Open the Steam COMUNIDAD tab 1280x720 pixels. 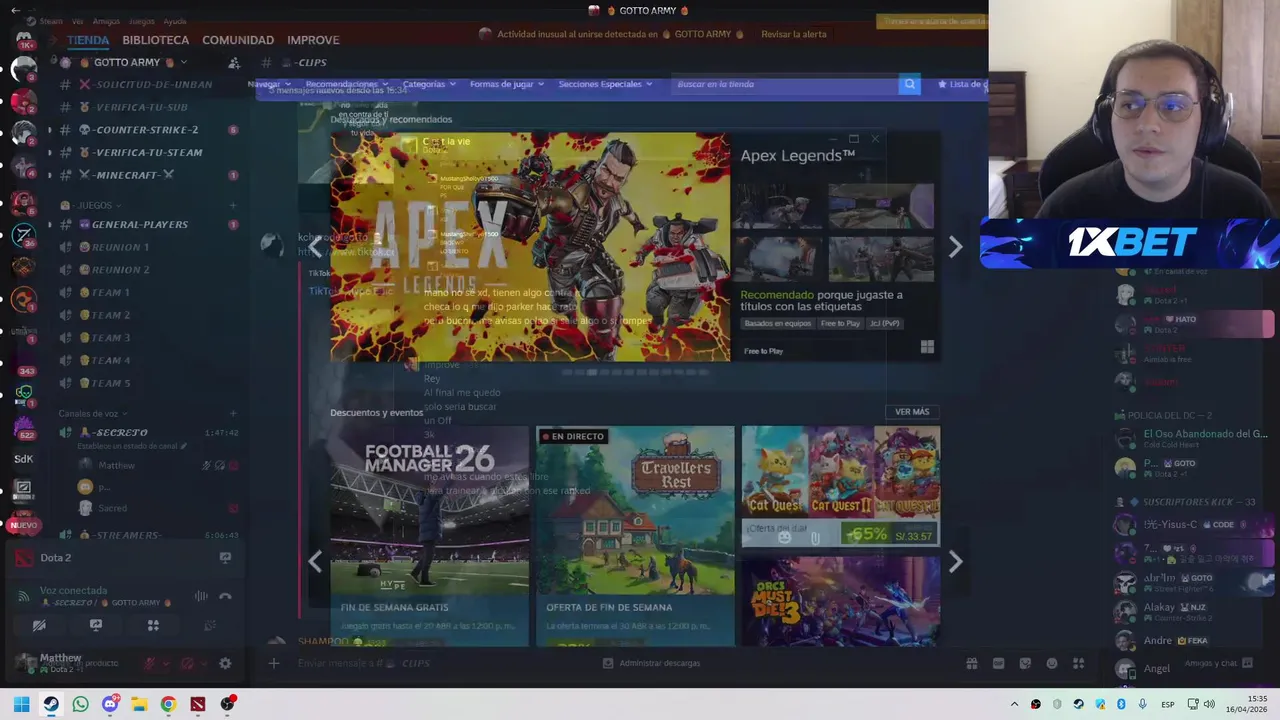point(238,40)
